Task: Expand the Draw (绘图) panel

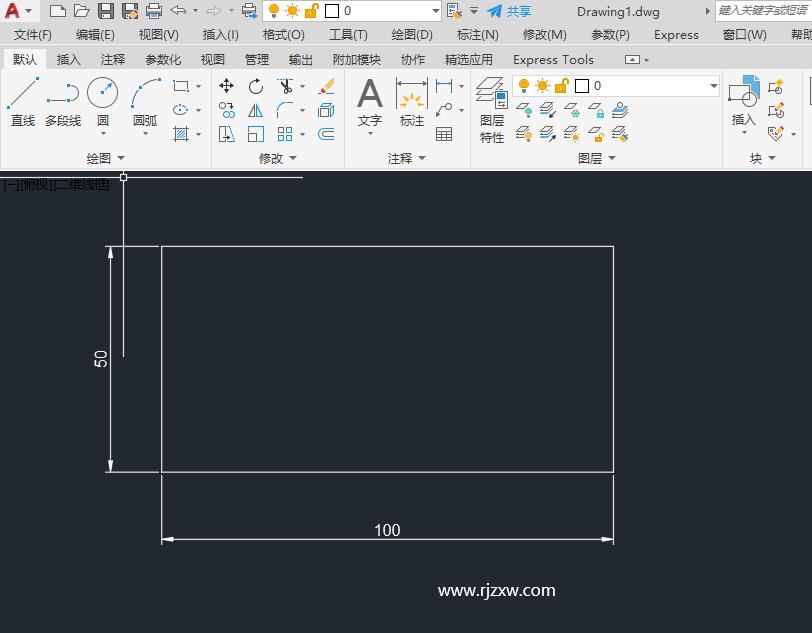Action: [x=106, y=158]
